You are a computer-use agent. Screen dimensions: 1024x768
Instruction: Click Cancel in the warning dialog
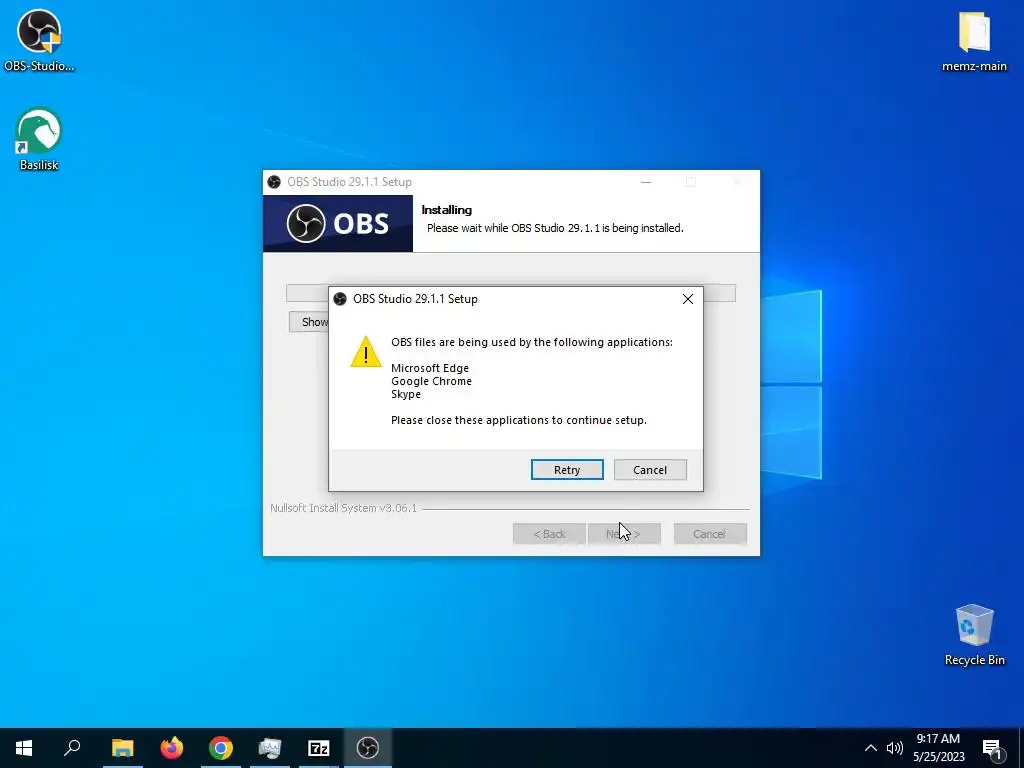[650, 470]
